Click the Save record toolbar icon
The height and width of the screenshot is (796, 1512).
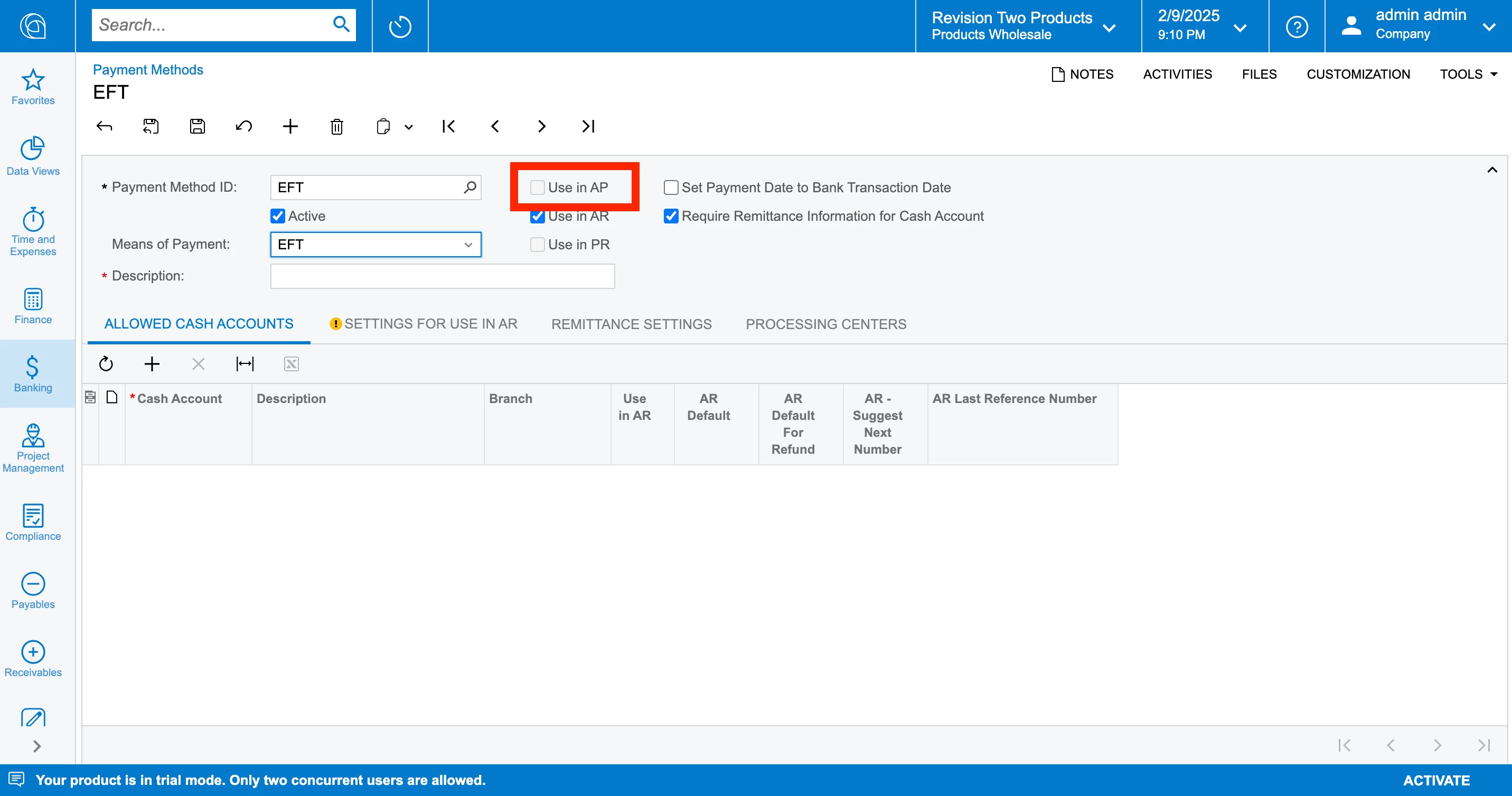[x=197, y=126]
